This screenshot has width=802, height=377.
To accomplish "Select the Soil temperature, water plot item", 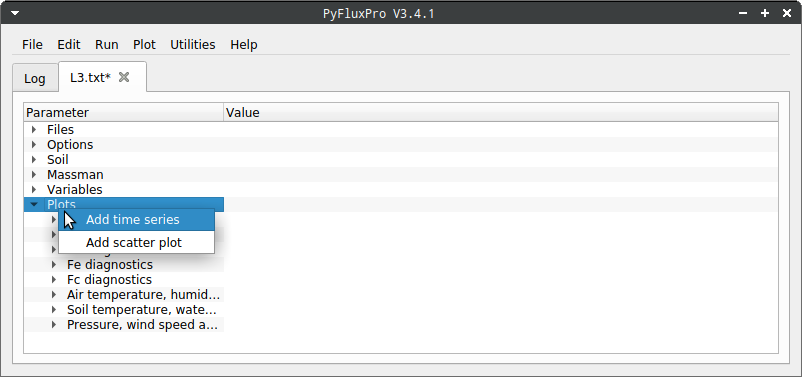I will point(142,310).
